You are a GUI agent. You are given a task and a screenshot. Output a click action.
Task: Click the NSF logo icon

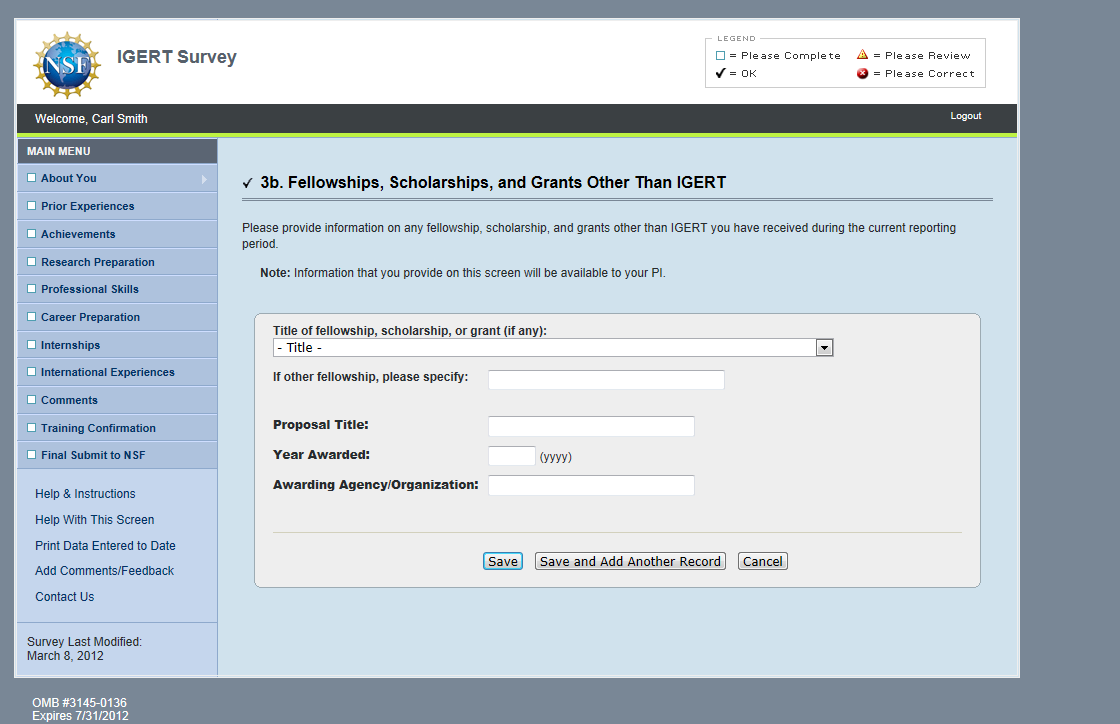[x=67, y=65]
